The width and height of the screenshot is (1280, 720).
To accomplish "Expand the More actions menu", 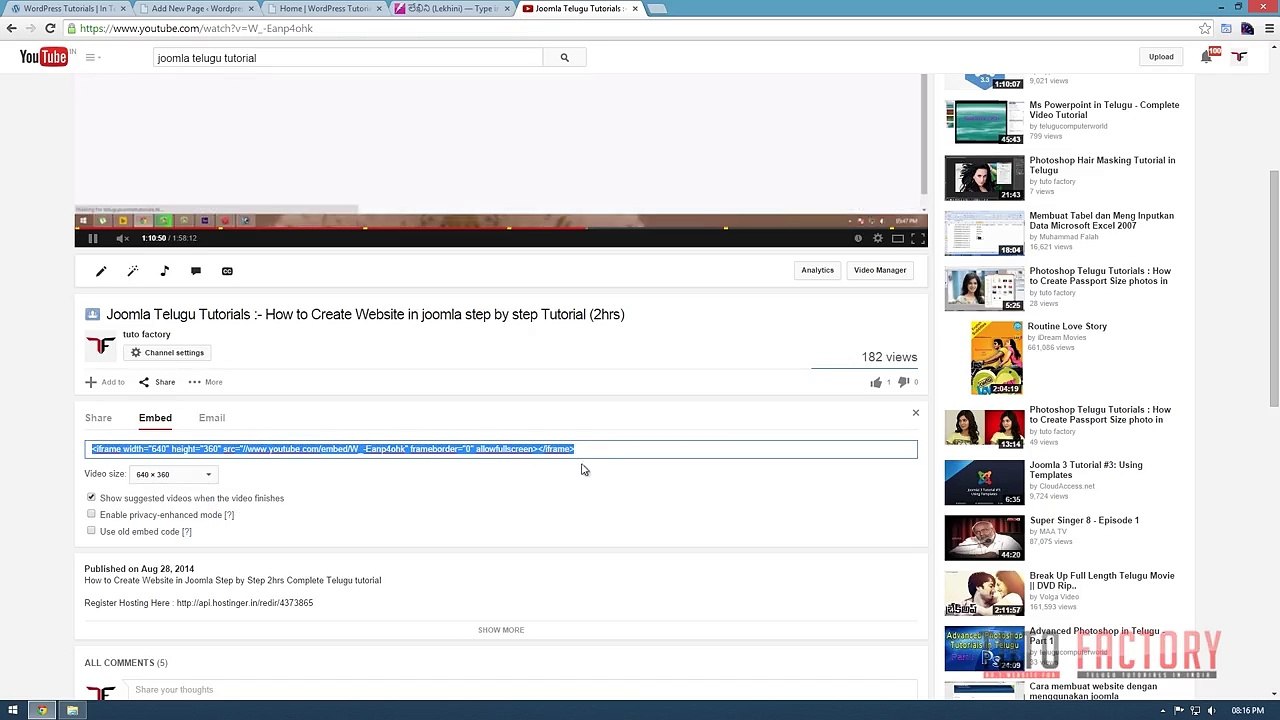I will pos(205,382).
